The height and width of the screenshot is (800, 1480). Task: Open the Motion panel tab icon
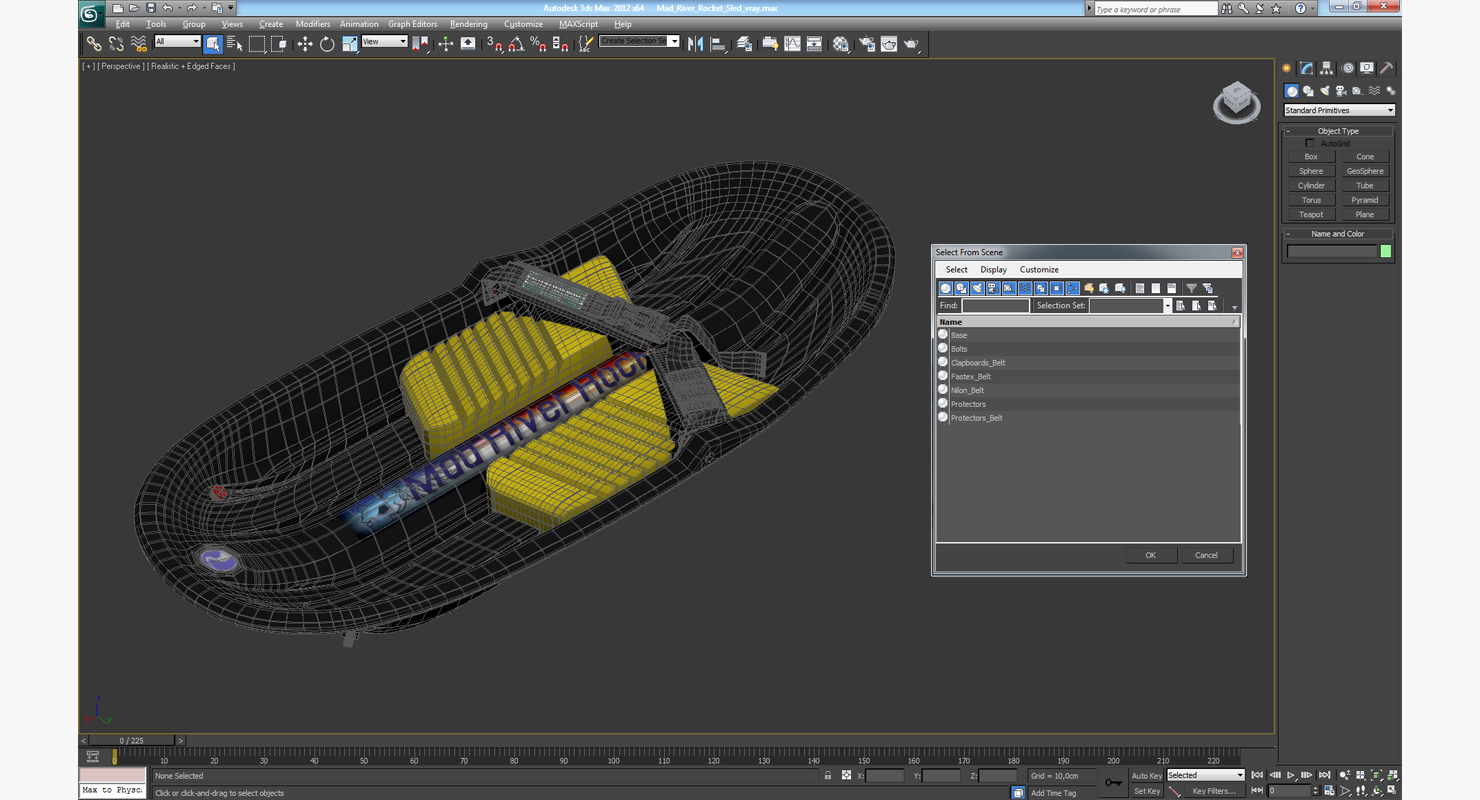[1347, 69]
